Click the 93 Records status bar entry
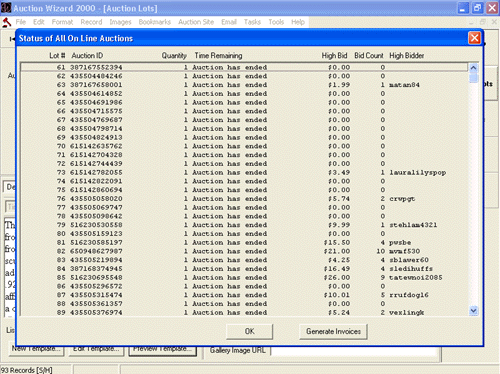This screenshot has height=374, width=500. [27, 370]
